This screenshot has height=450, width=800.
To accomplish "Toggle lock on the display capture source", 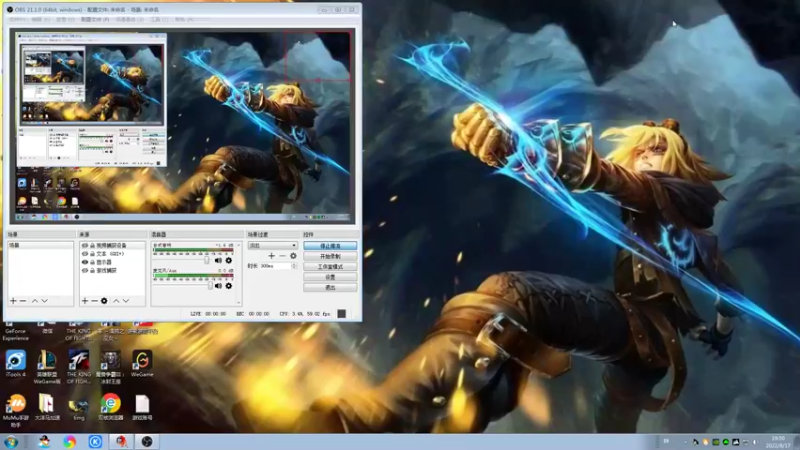I will (92, 262).
